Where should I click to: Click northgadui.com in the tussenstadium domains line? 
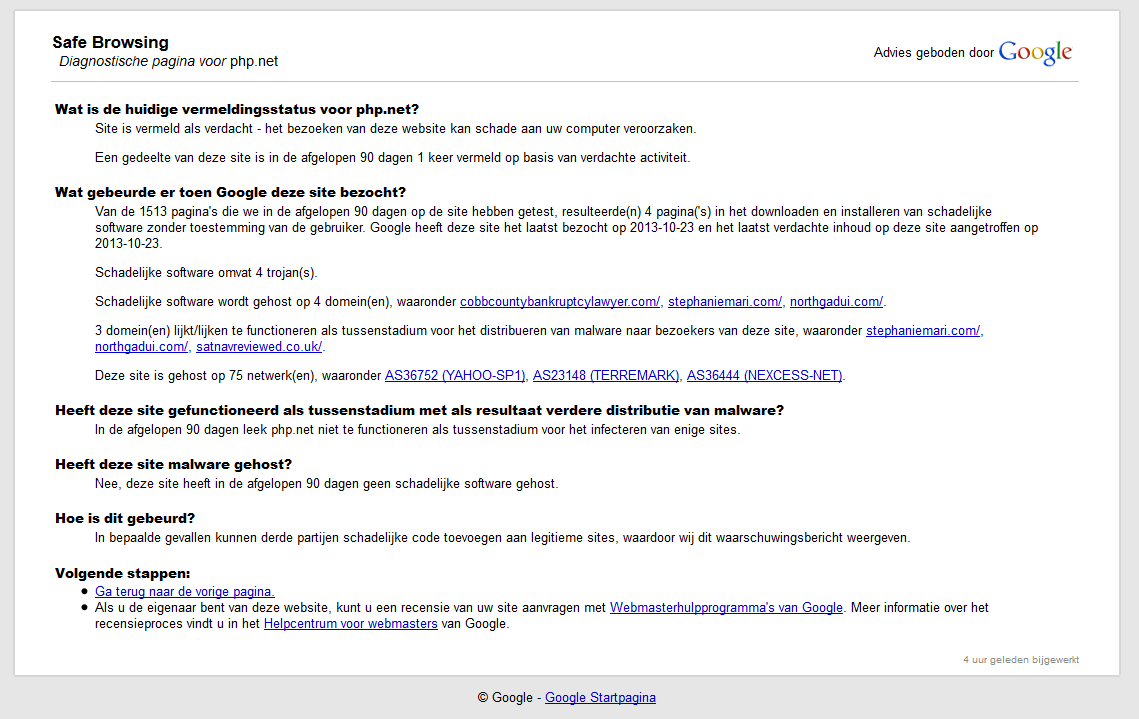pyautogui.click(x=141, y=347)
